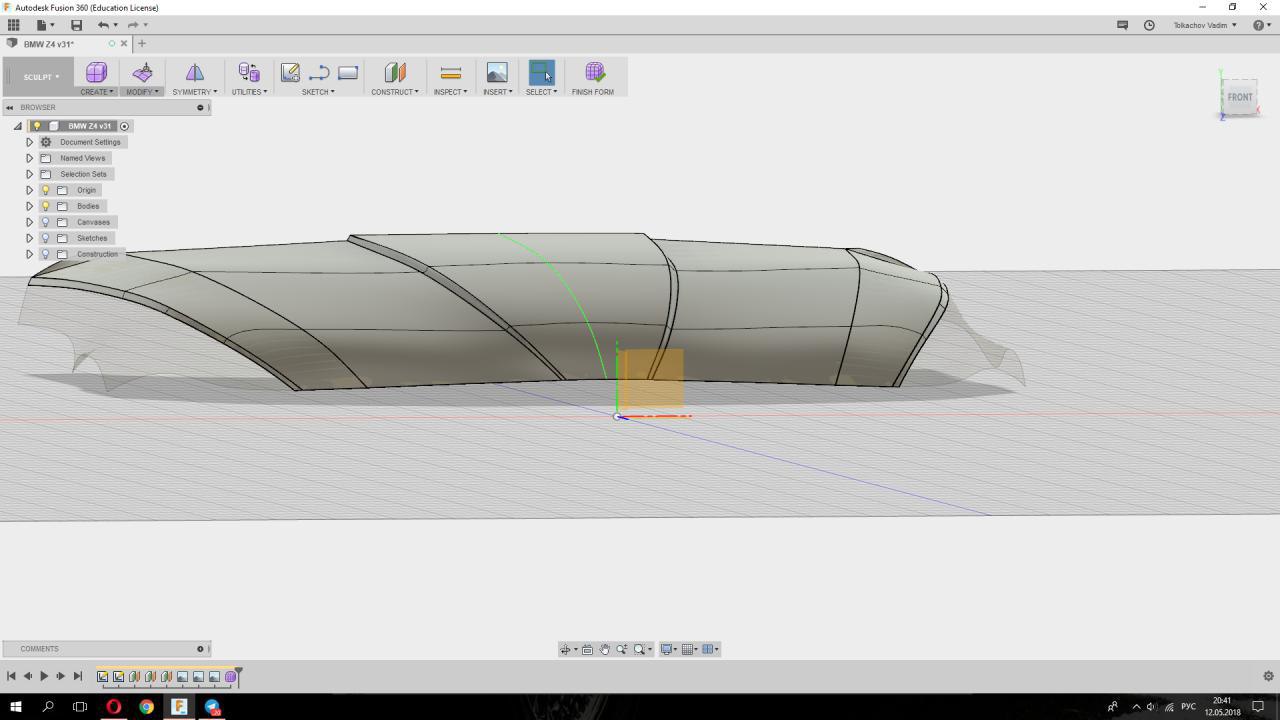Screen dimensions: 1280x720
Task: Toggle visibility bulb of Sketches folder
Action: click(x=45, y=238)
